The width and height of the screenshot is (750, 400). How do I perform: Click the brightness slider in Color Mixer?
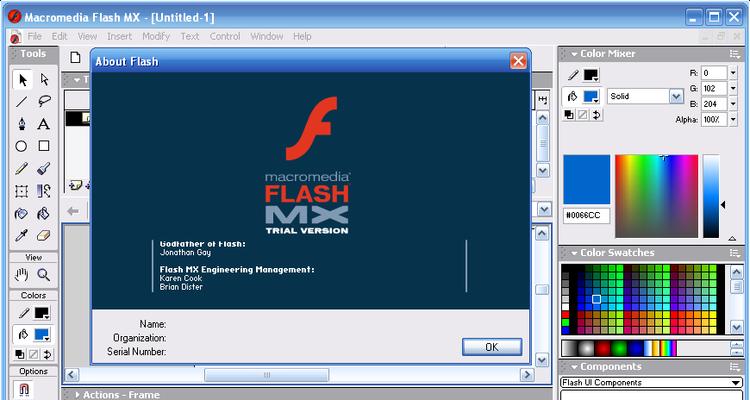tap(711, 196)
